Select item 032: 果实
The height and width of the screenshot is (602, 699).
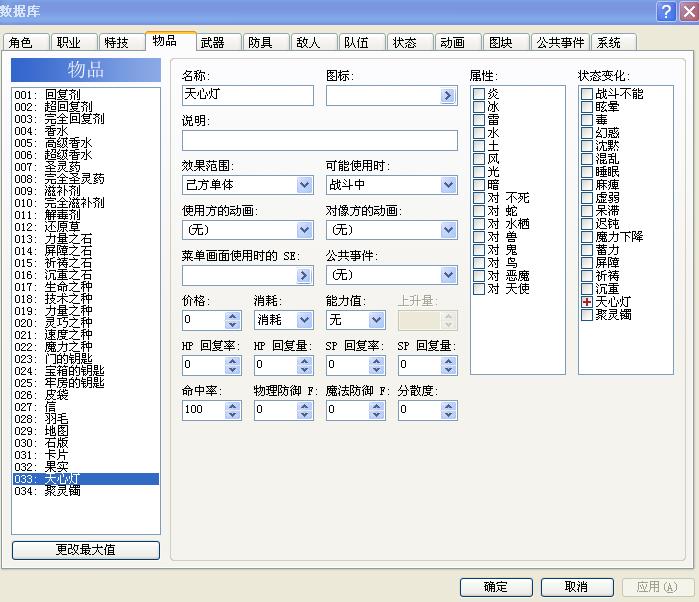(x=86, y=467)
